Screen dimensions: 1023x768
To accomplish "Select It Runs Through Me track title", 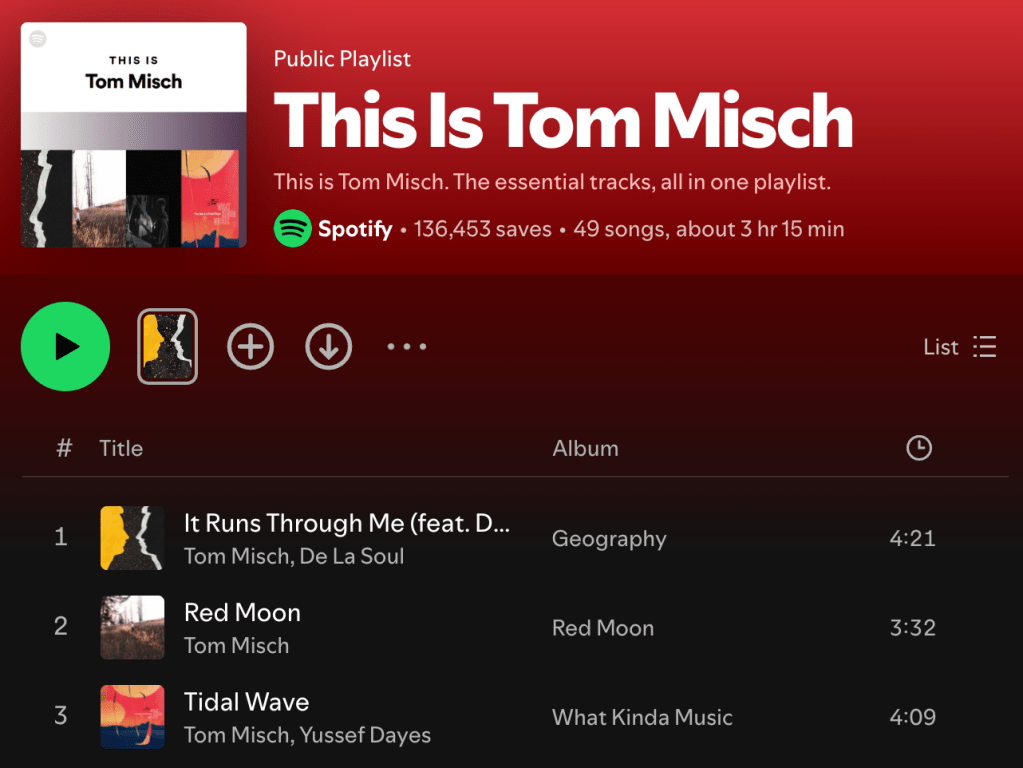I will 347,523.
